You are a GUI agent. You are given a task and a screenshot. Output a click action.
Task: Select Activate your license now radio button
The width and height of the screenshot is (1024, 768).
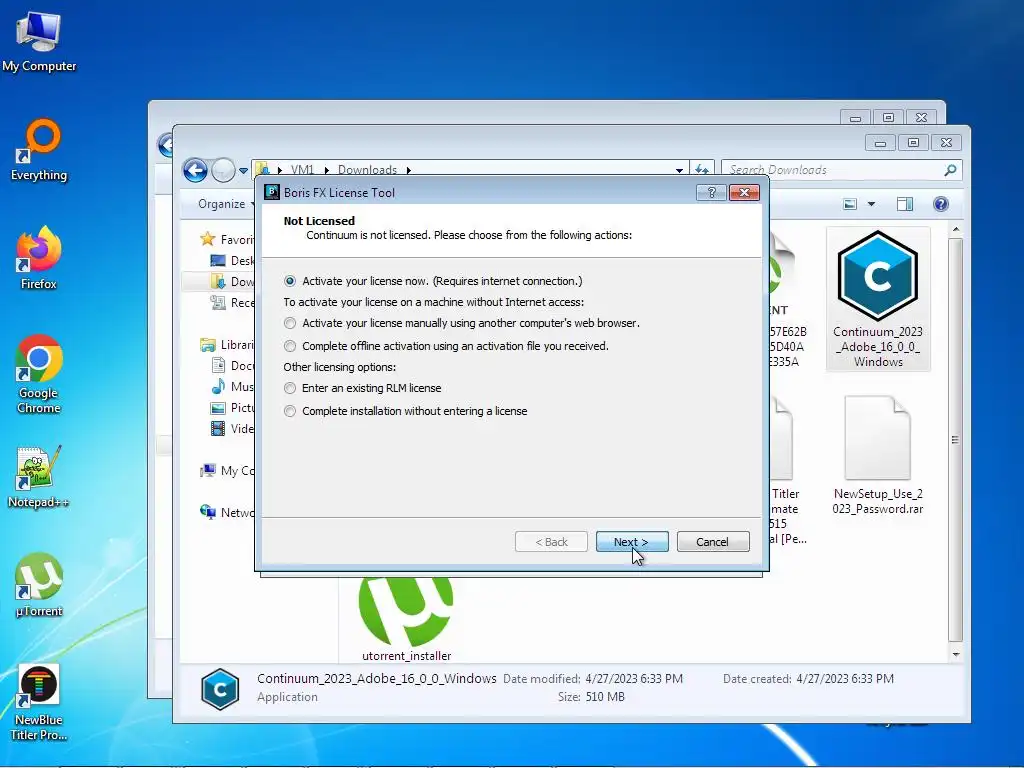(x=290, y=281)
